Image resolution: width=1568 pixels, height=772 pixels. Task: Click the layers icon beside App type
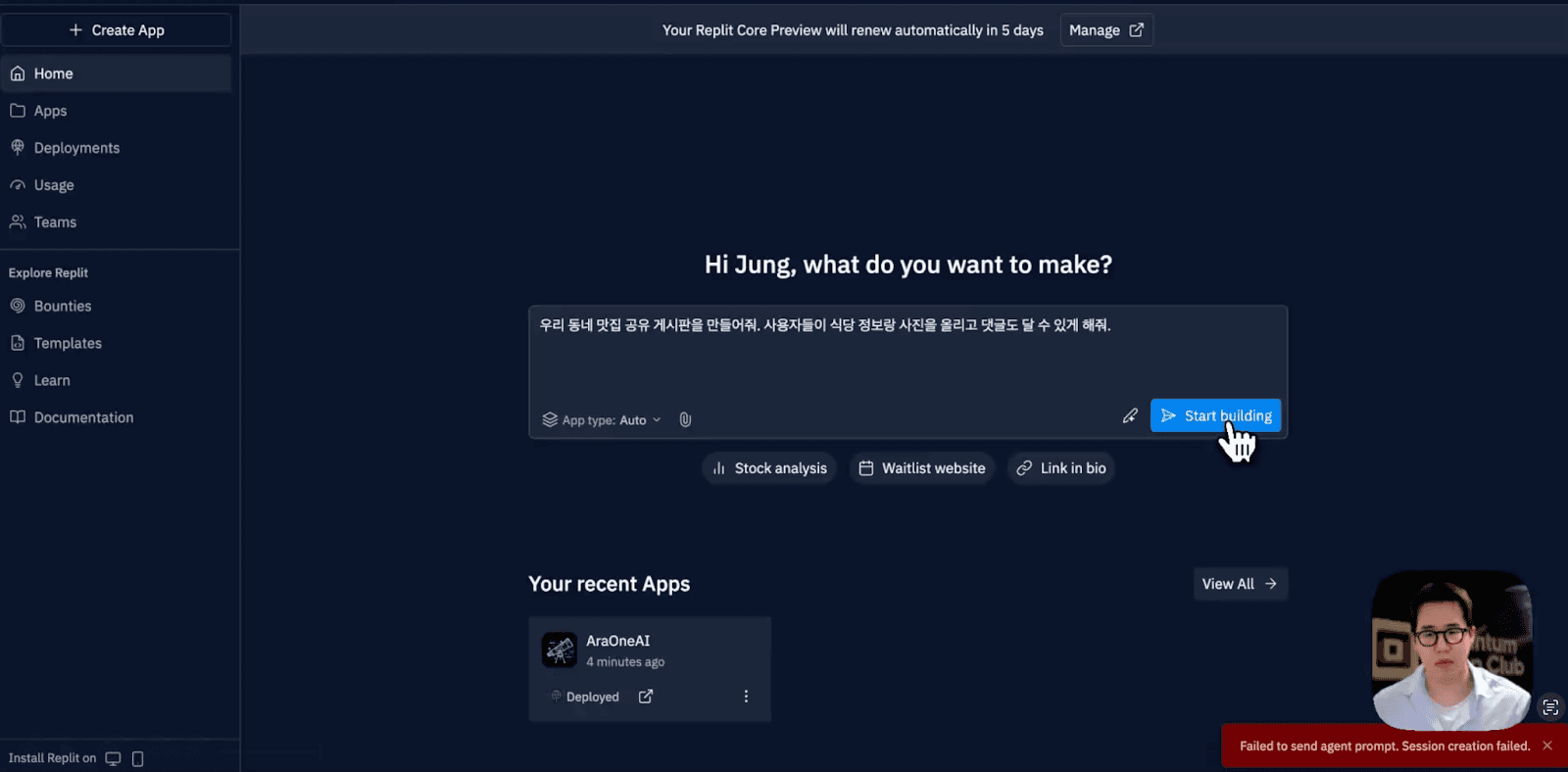pyautogui.click(x=550, y=420)
